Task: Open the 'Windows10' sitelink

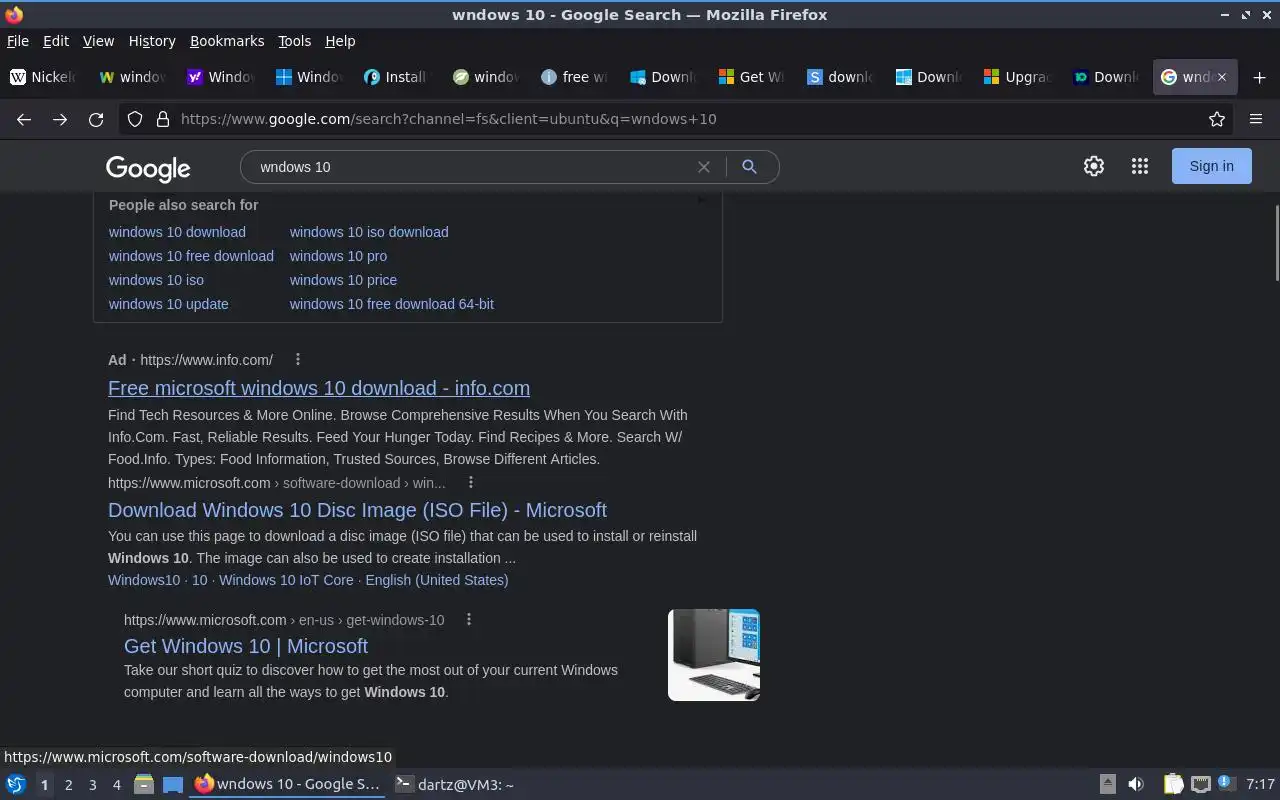Action: pyautogui.click(x=144, y=580)
